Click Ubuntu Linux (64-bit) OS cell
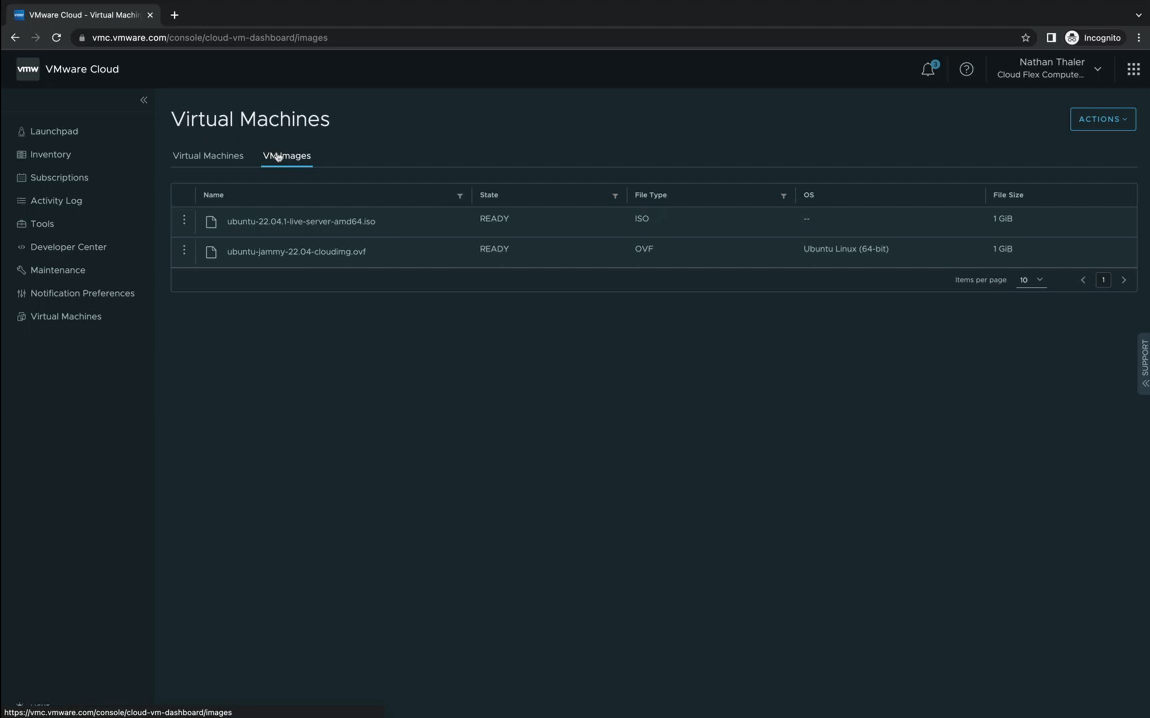The height and width of the screenshot is (718, 1150). (846, 249)
